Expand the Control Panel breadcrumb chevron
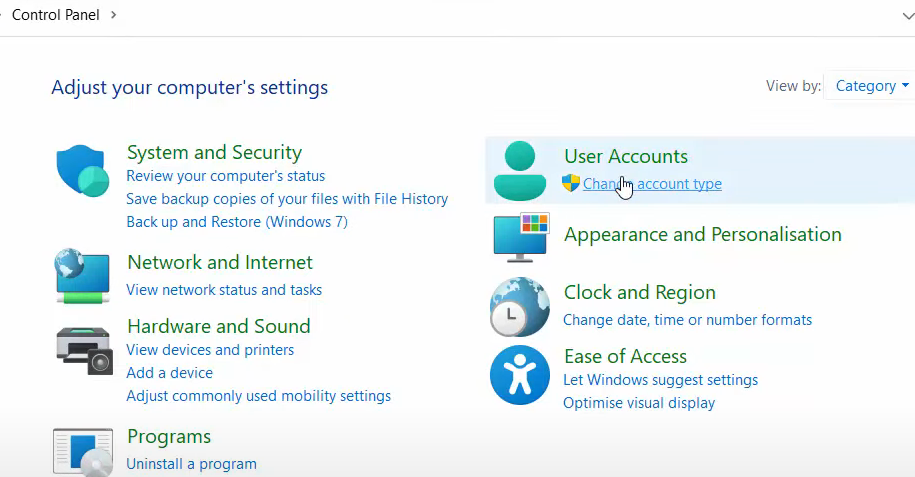This screenshot has width=915, height=477. coord(113,15)
